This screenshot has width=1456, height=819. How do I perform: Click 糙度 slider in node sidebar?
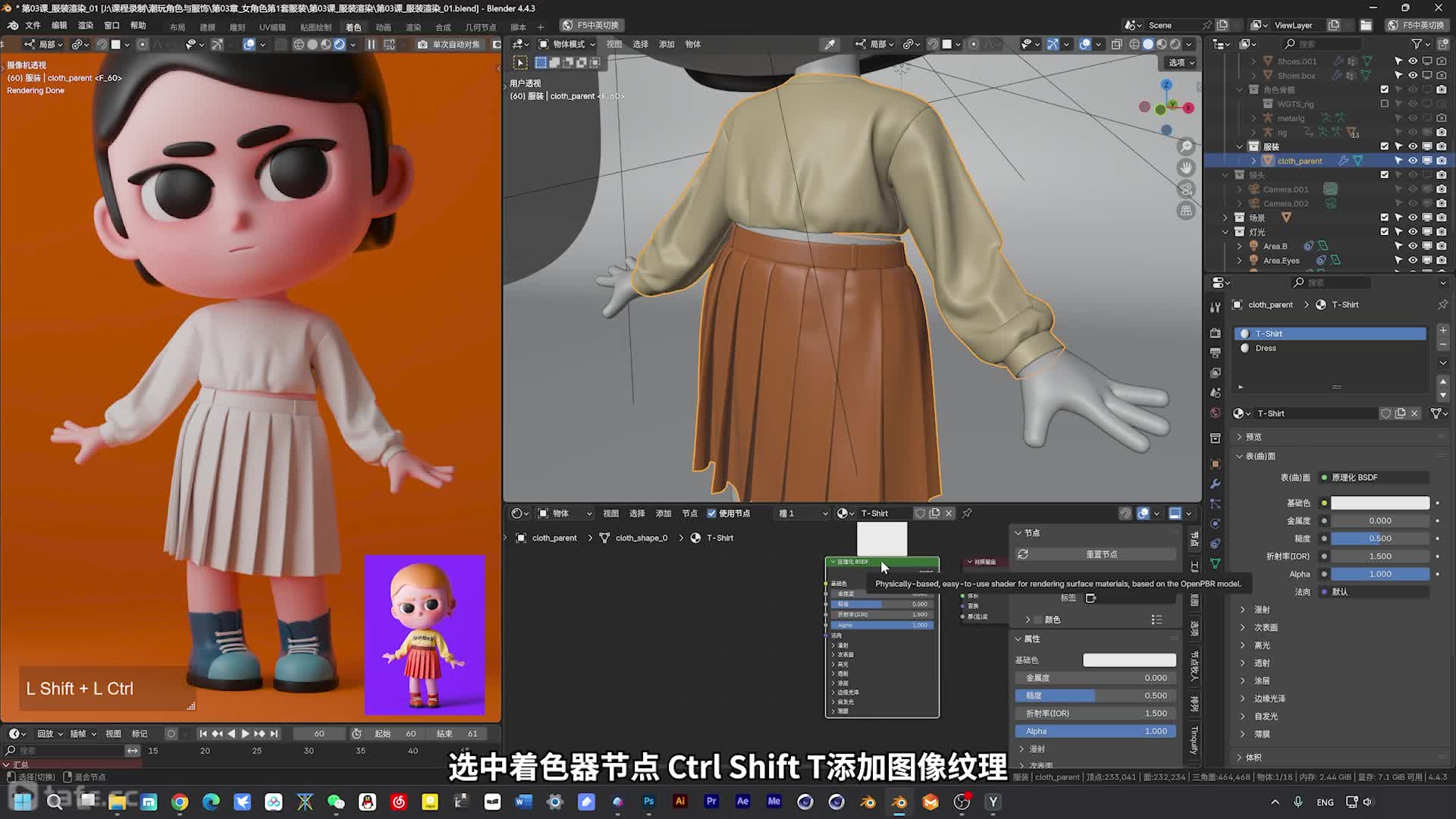[x=1095, y=695]
